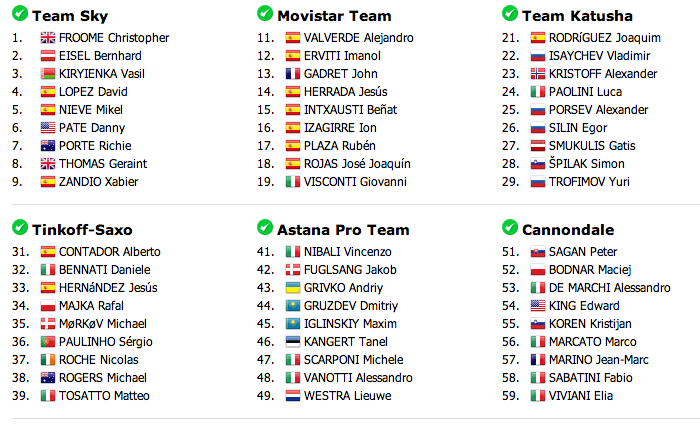This screenshot has width=700, height=429.
Task: Click the green checkmark beside Astana Pro Team
Action: coord(265,227)
